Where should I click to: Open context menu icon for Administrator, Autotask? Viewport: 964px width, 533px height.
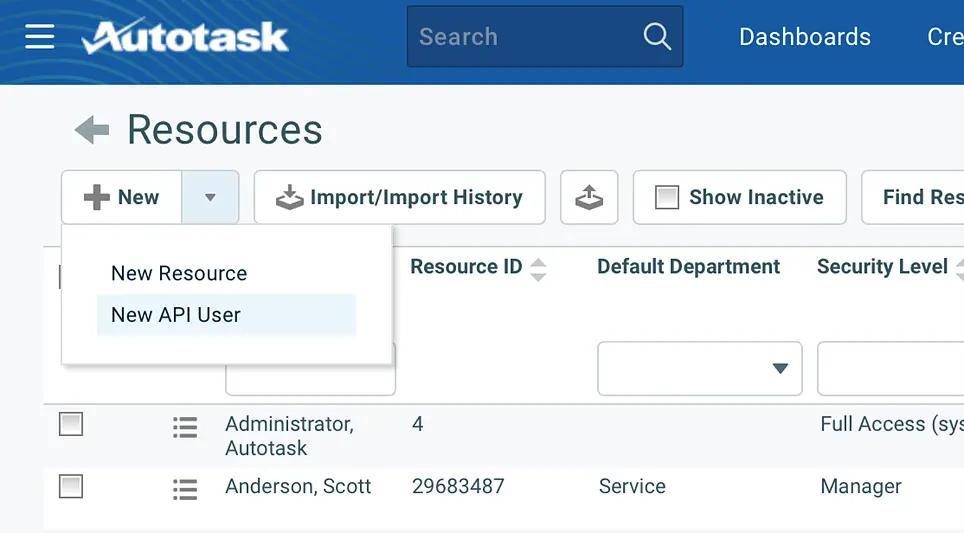(185, 427)
